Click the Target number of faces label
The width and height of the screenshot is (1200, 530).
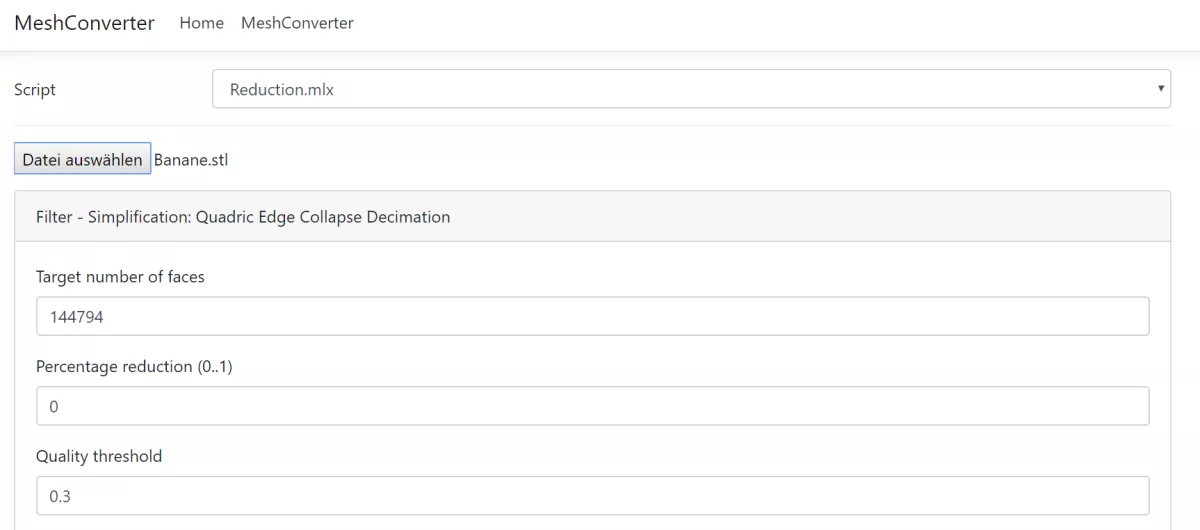coord(120,277)
